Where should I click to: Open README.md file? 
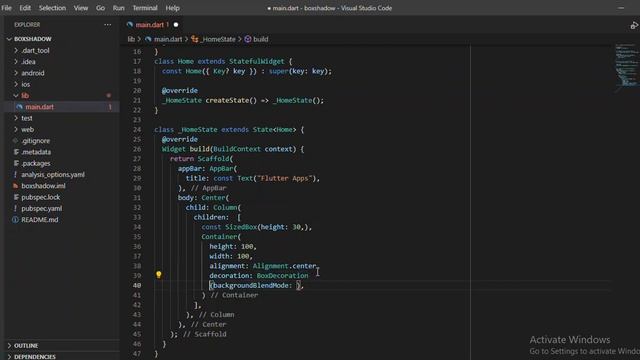click(x=40, y=220)
